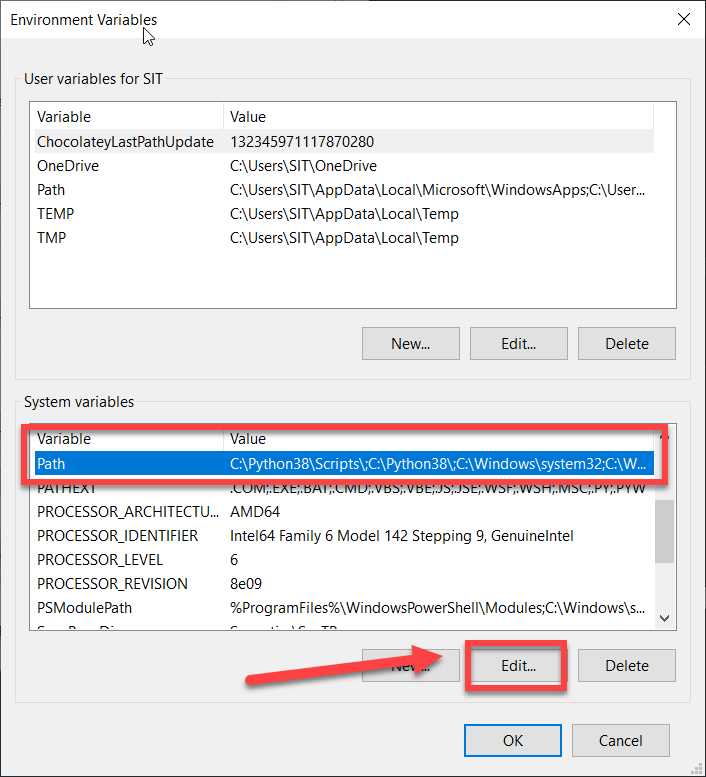Viewport: 706px width, 777px height.
Task: Click Delete button under system variables
Action: pyautogui.click(x=627, y=666)
